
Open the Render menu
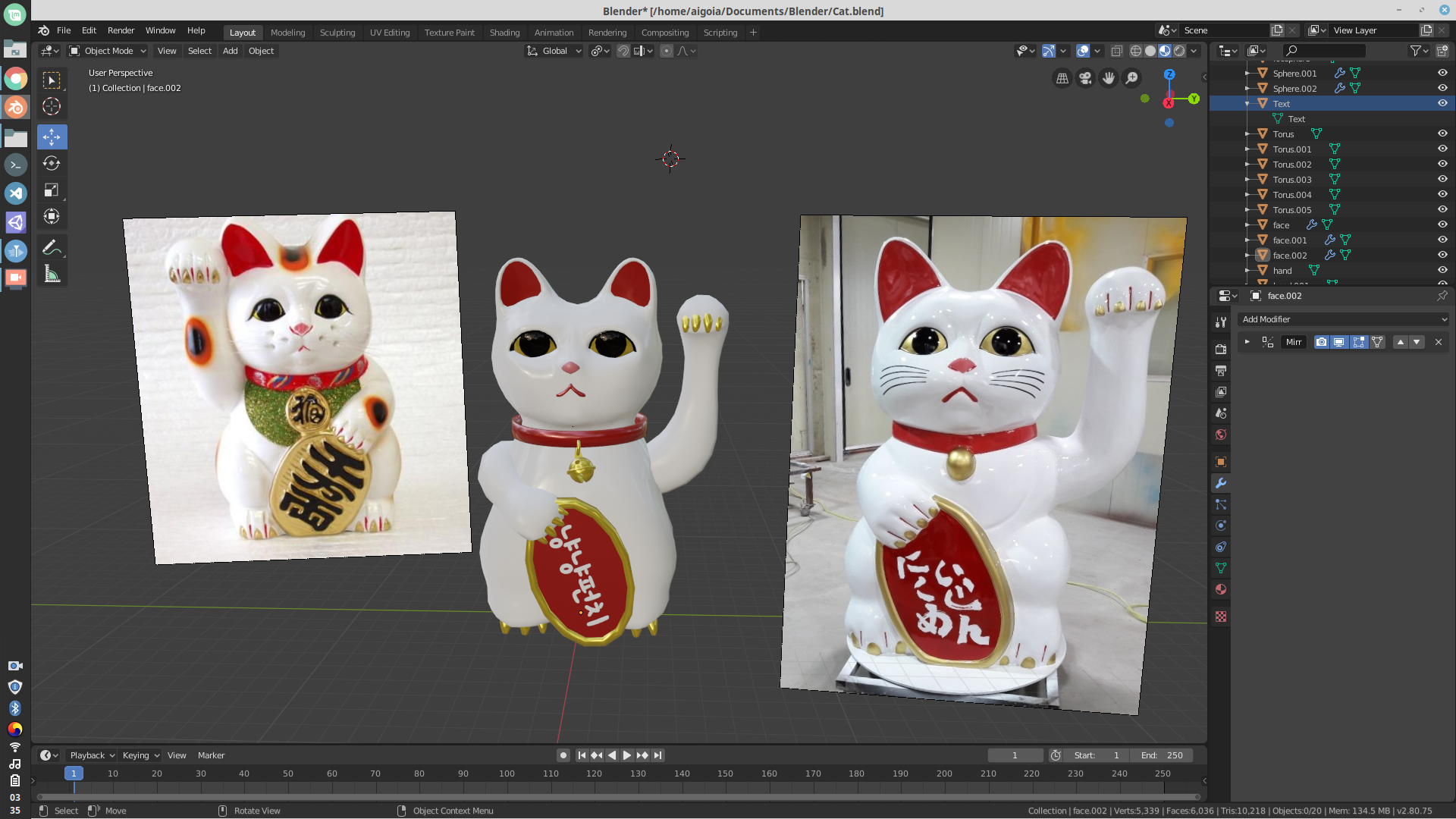[x=121, y=30]
